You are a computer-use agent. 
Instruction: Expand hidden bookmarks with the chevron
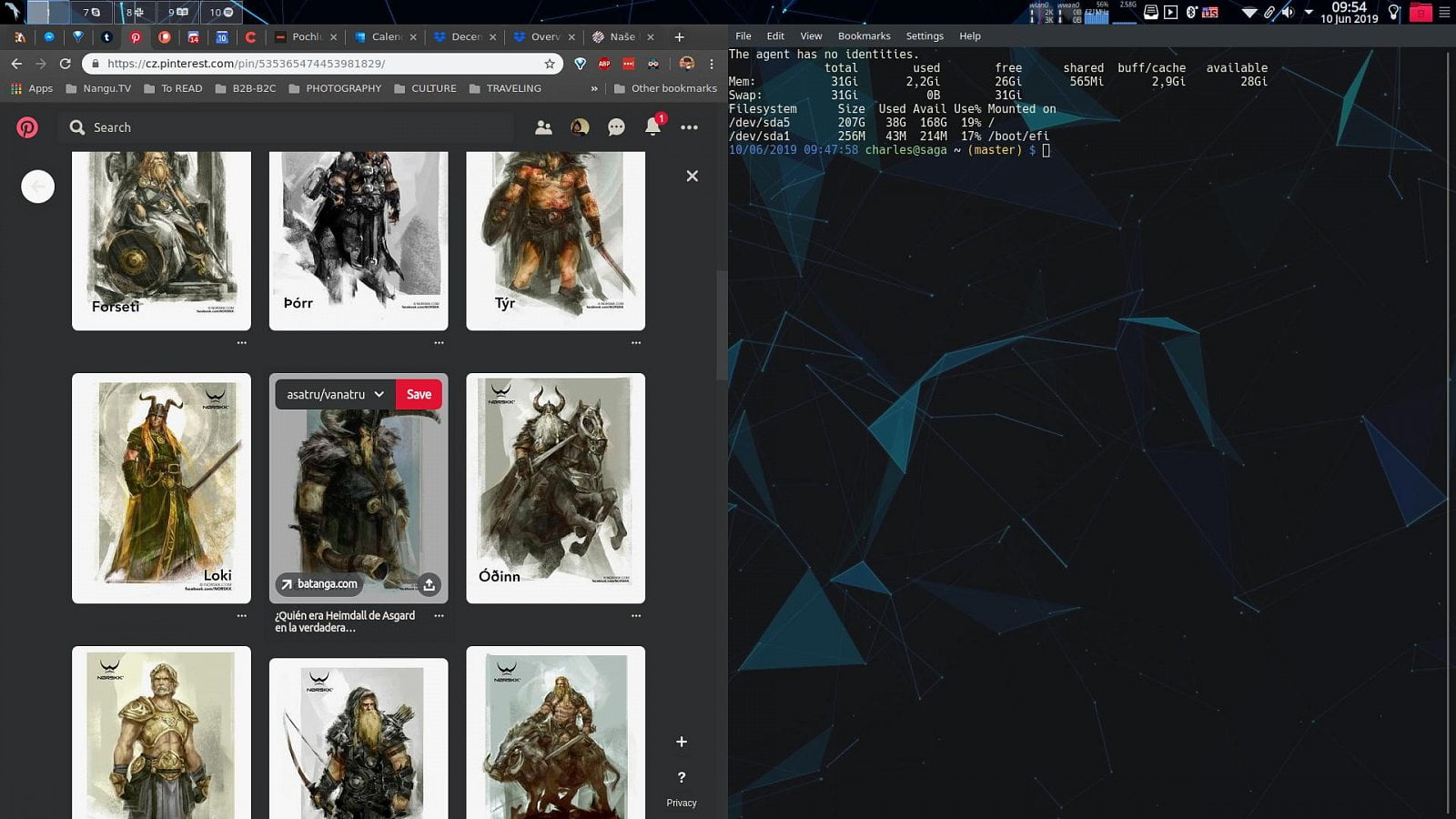coord(594,88)
